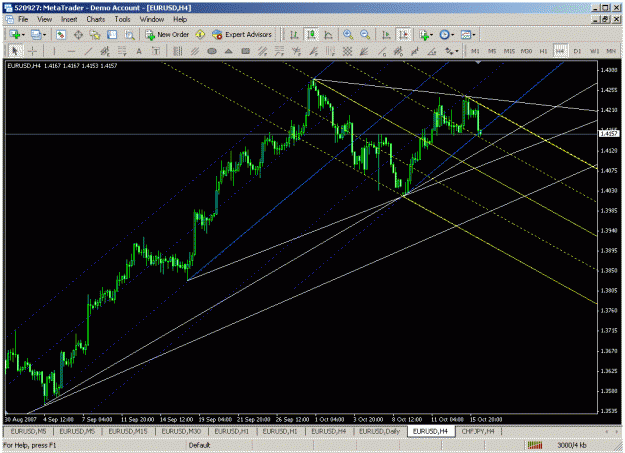This screenshot has height=453, width=625.
Task: Select the Gann Grid crosshatch tool
Action: coord(347,51)
